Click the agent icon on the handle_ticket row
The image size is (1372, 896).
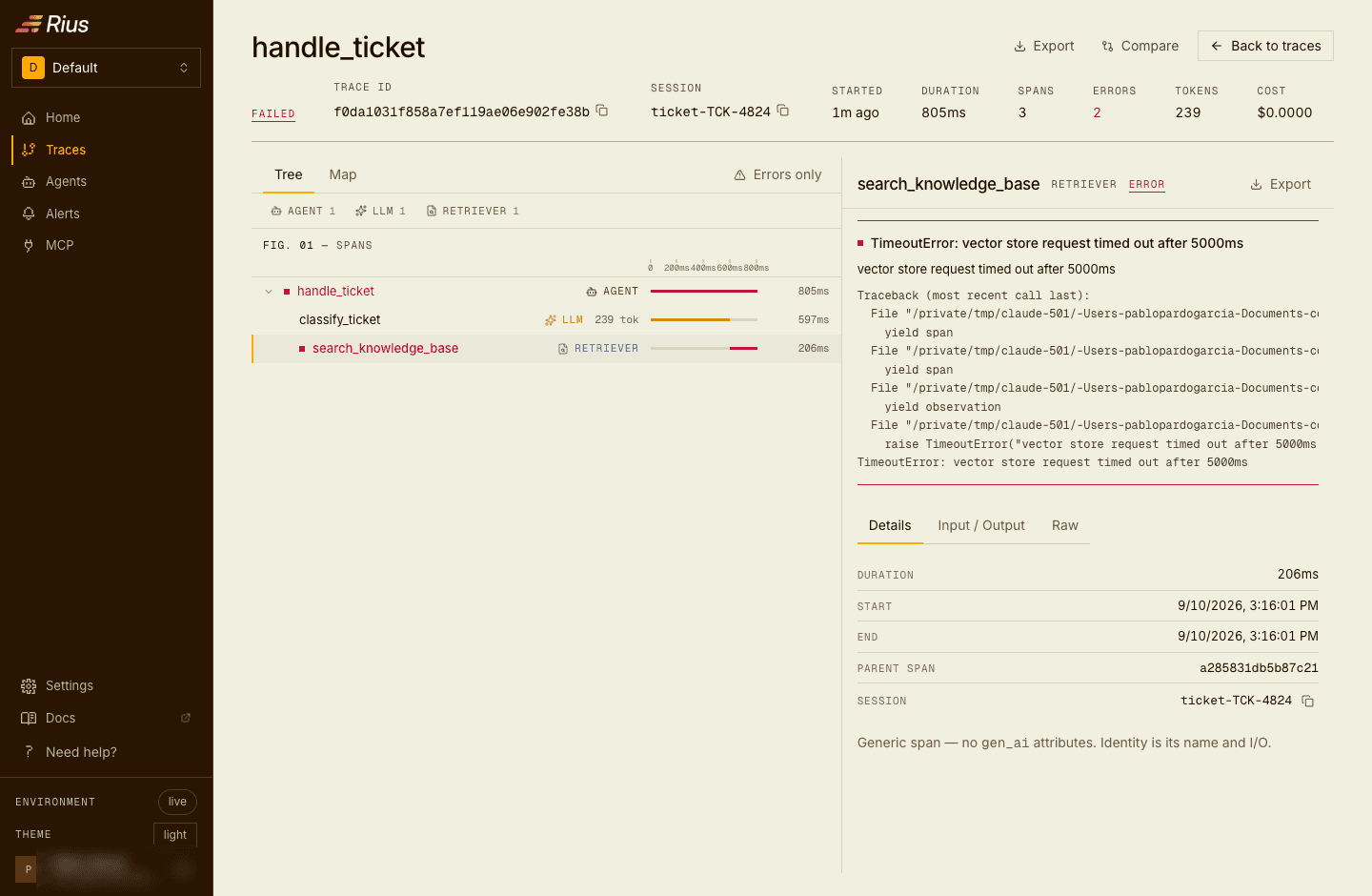click(x=592, y=292)
